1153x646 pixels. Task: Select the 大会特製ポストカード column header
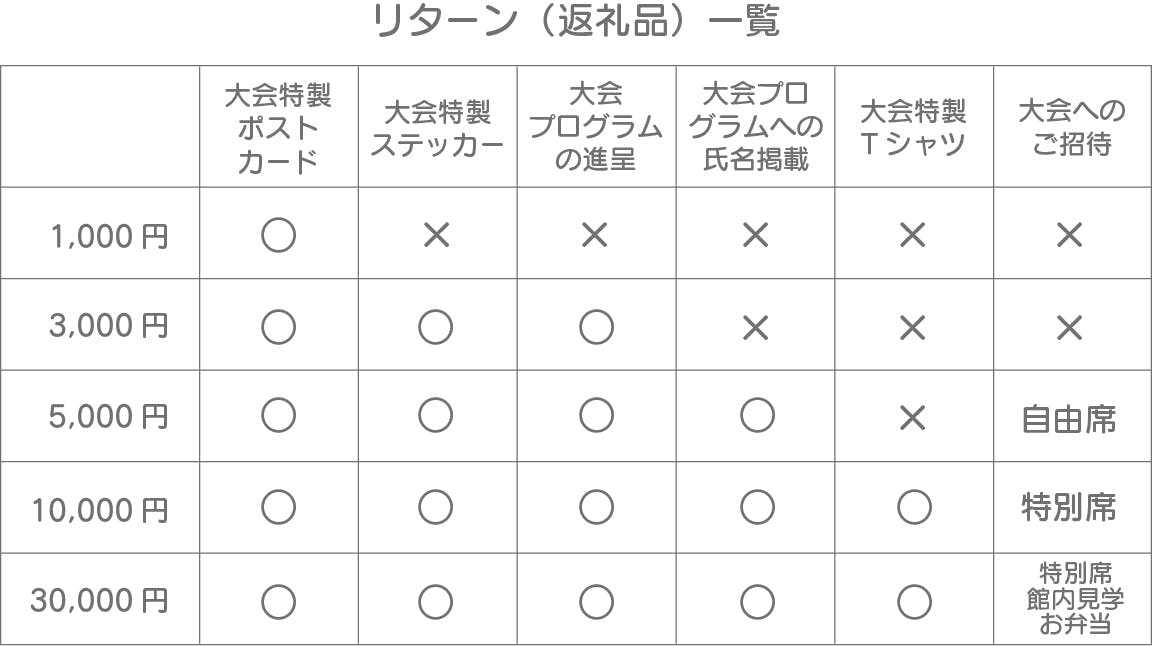tap(278, 128)
